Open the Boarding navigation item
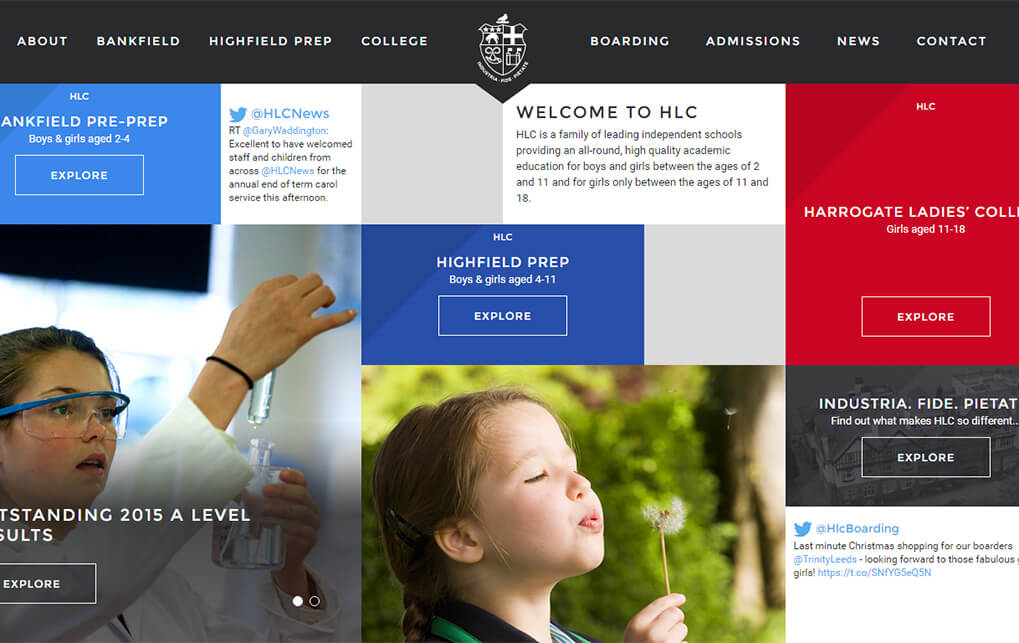 click(x=630, y=41)
